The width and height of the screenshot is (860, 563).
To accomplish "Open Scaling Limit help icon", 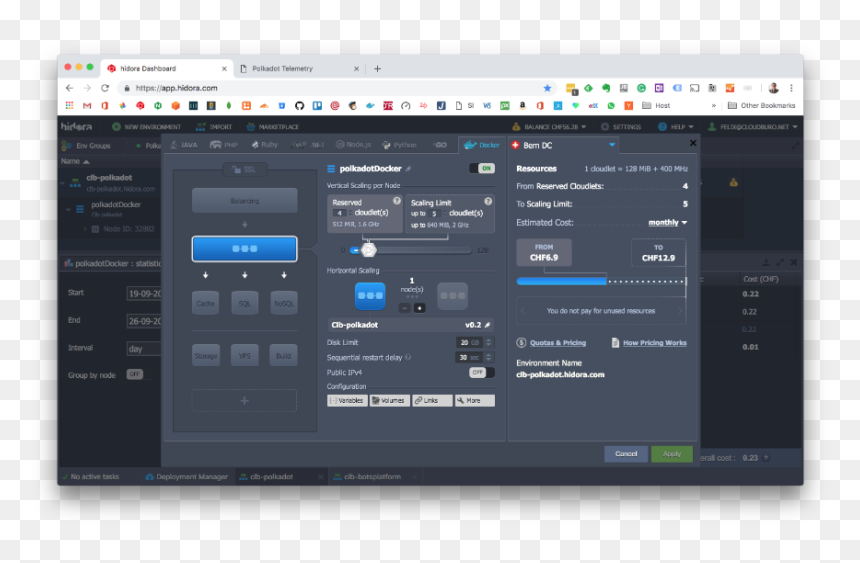I will tap(488, 201).
